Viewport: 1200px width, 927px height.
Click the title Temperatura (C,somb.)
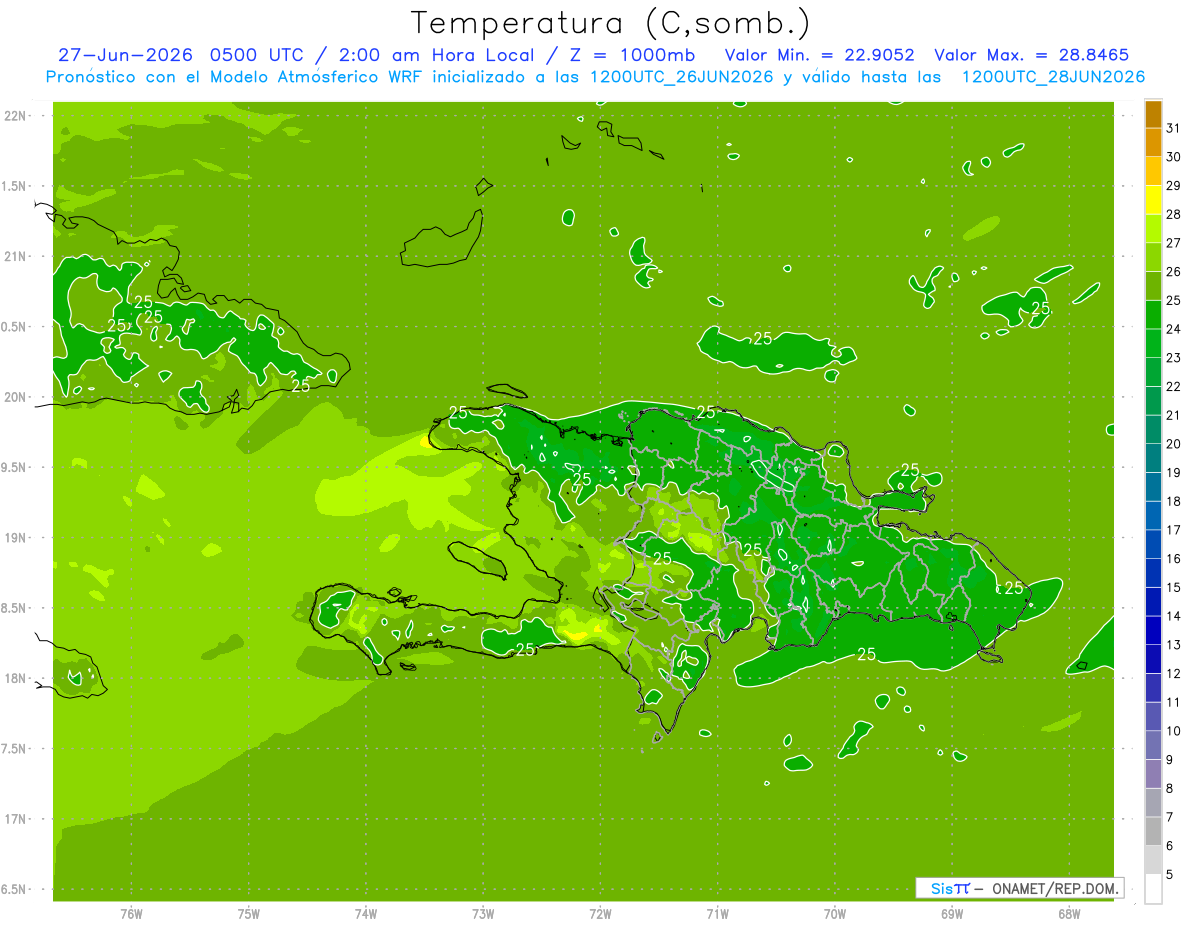[x=611, y=24]
